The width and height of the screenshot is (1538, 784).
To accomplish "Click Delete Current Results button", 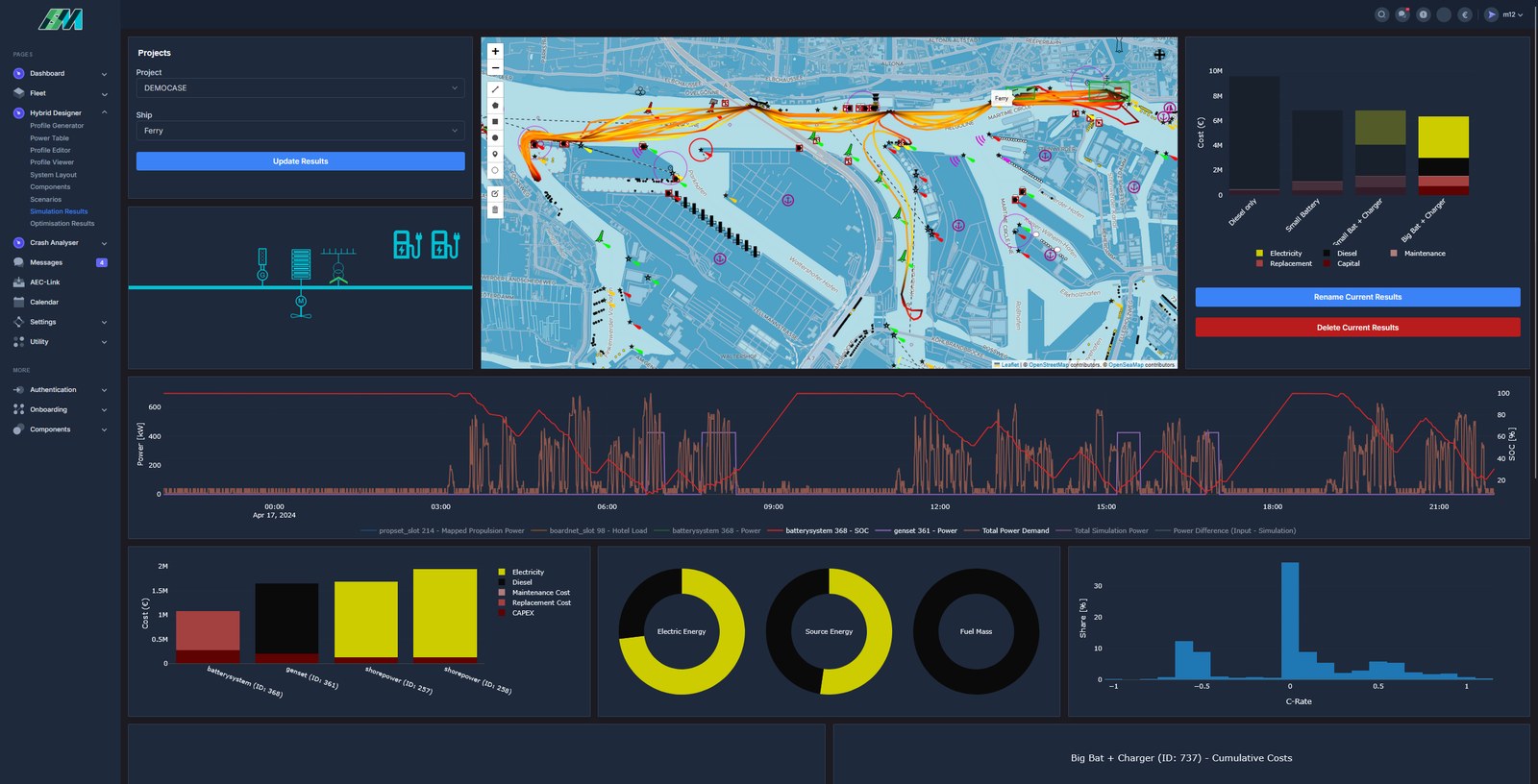I will click(x=1357, y=328).
